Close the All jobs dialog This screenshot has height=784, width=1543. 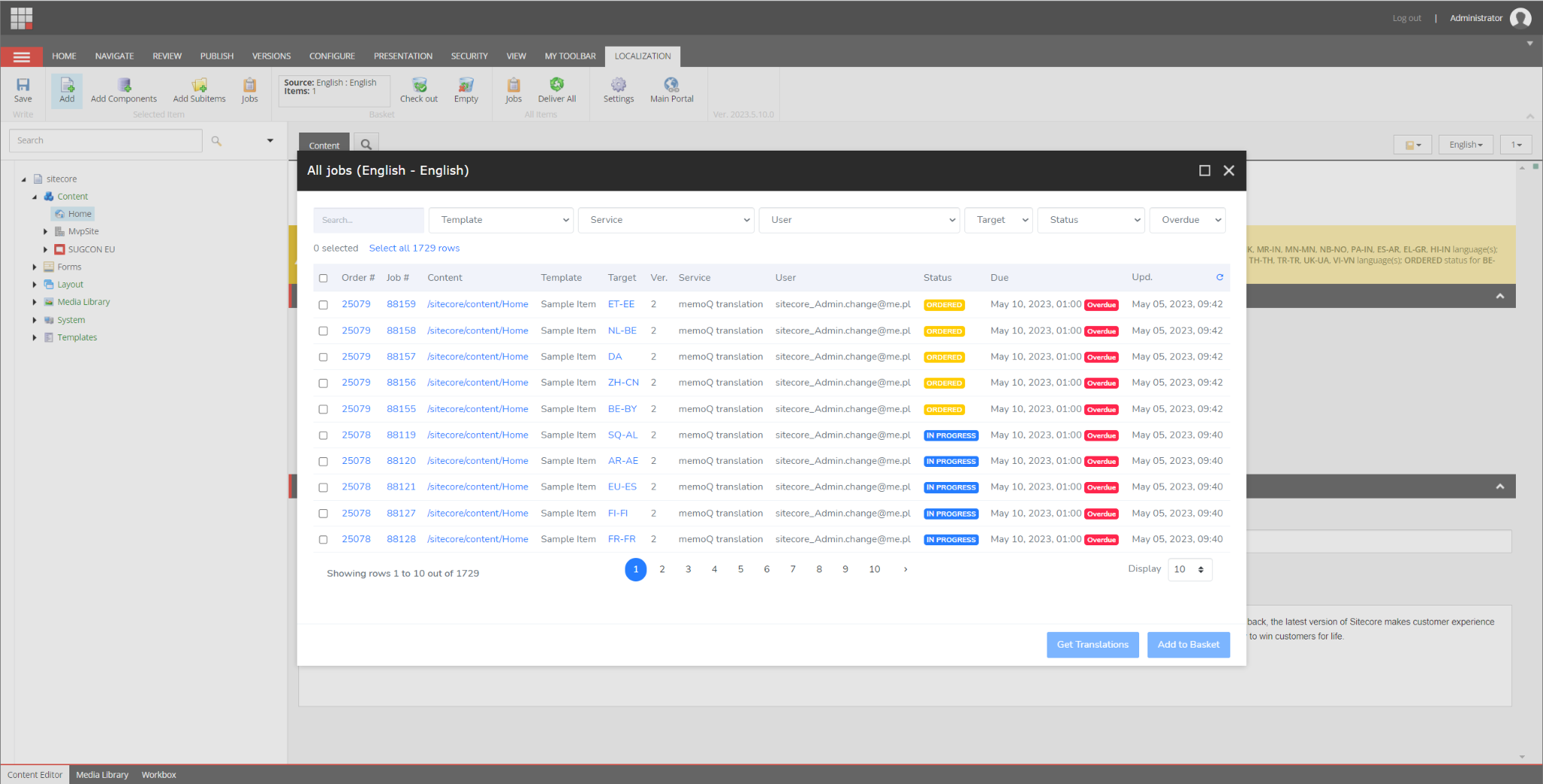tap(1229, 171)
